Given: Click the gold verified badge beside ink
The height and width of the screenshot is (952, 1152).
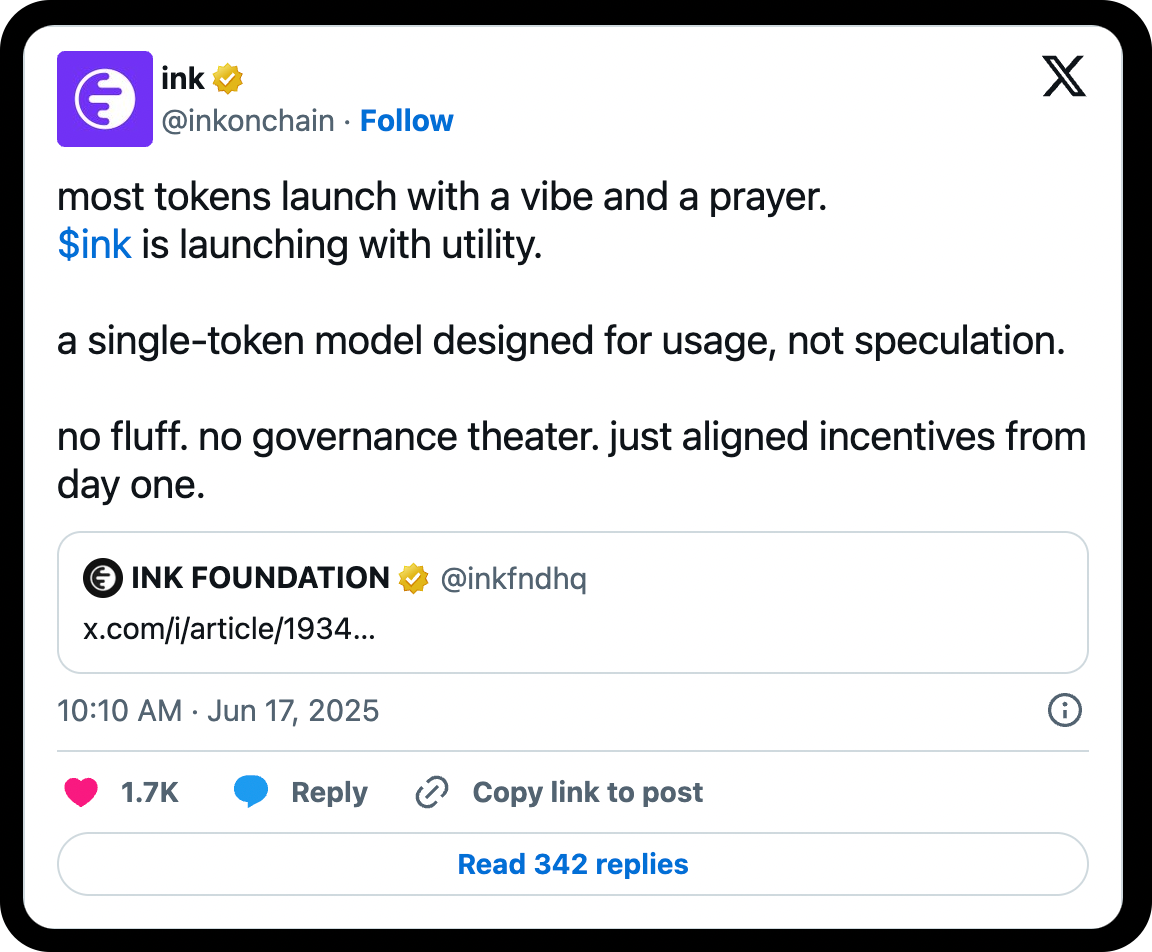Looking at the screenshot, I should pos(228,78).
